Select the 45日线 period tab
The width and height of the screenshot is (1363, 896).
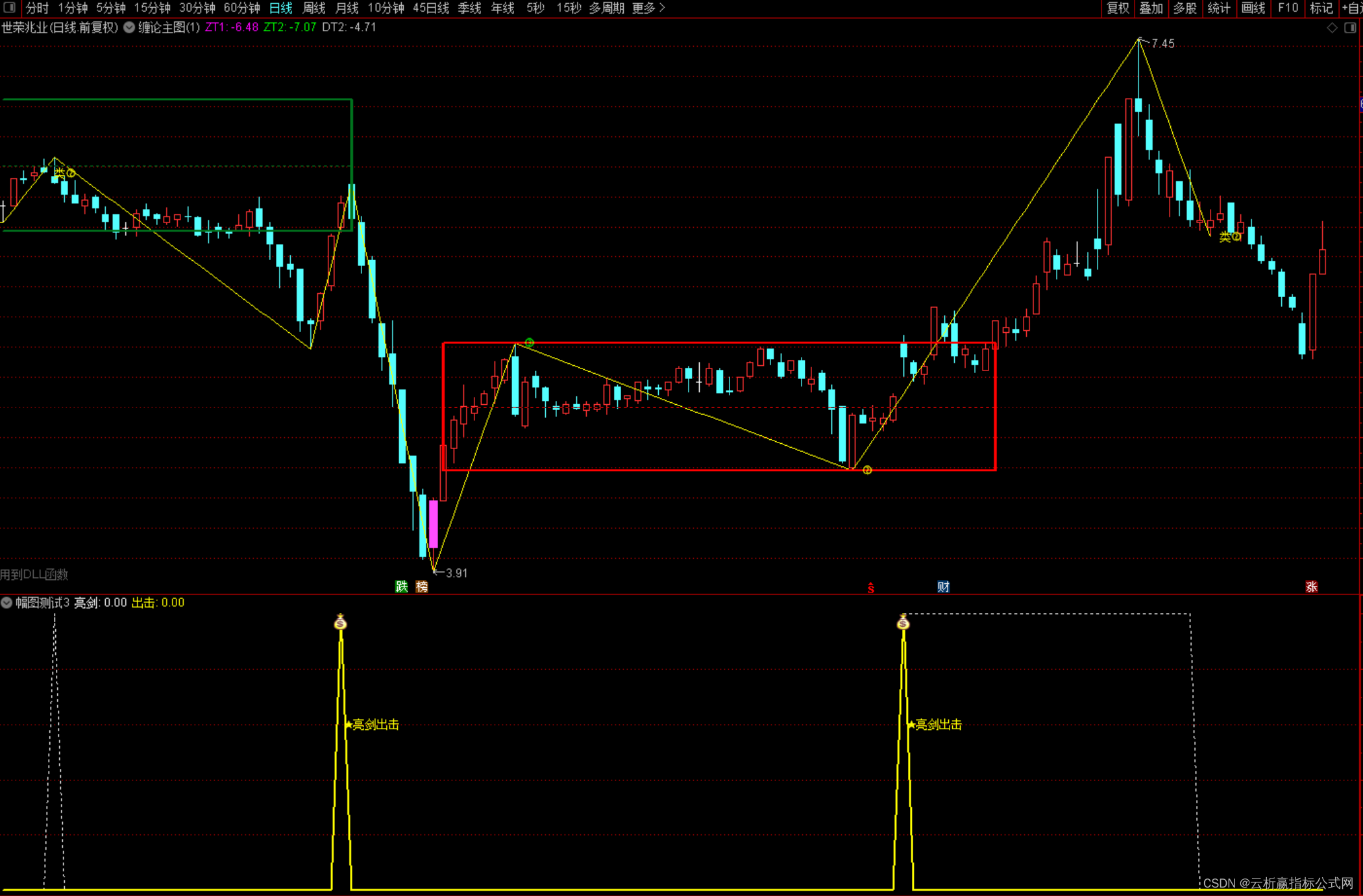431,8
